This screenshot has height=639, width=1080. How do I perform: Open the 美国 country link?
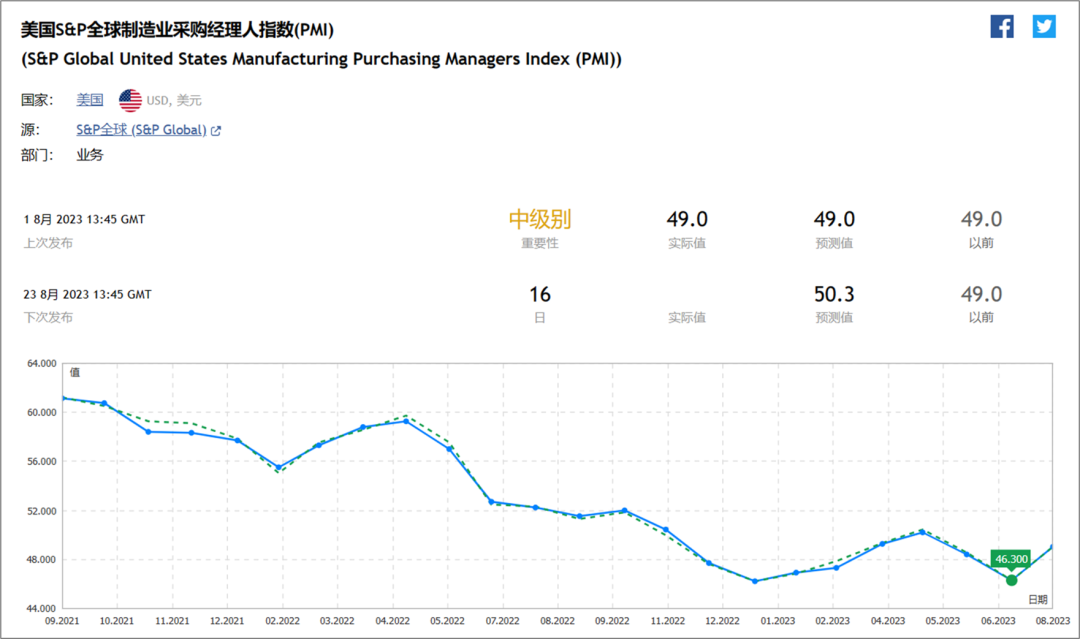pos(90,100)
